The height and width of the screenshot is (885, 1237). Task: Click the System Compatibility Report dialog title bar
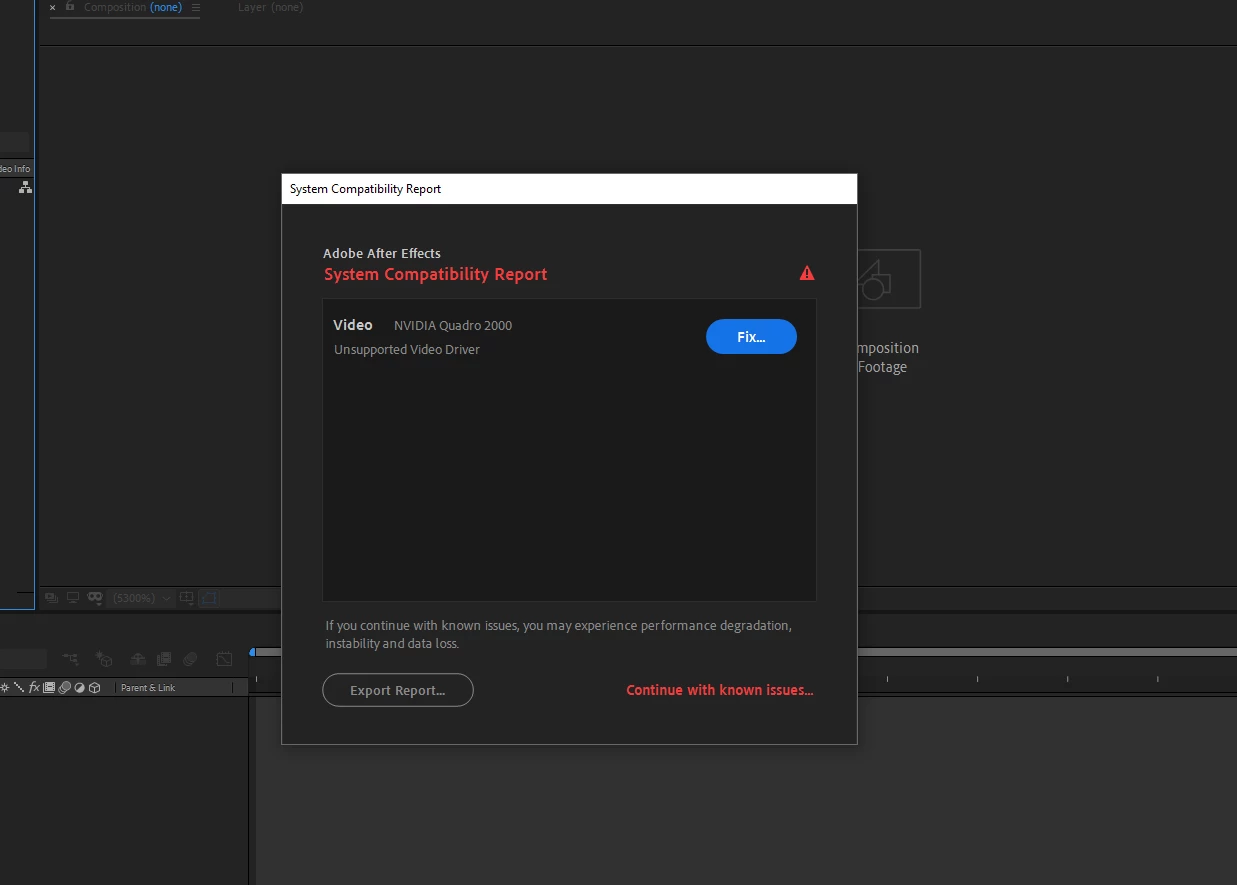pyautogui.click(x=569, y=189)
